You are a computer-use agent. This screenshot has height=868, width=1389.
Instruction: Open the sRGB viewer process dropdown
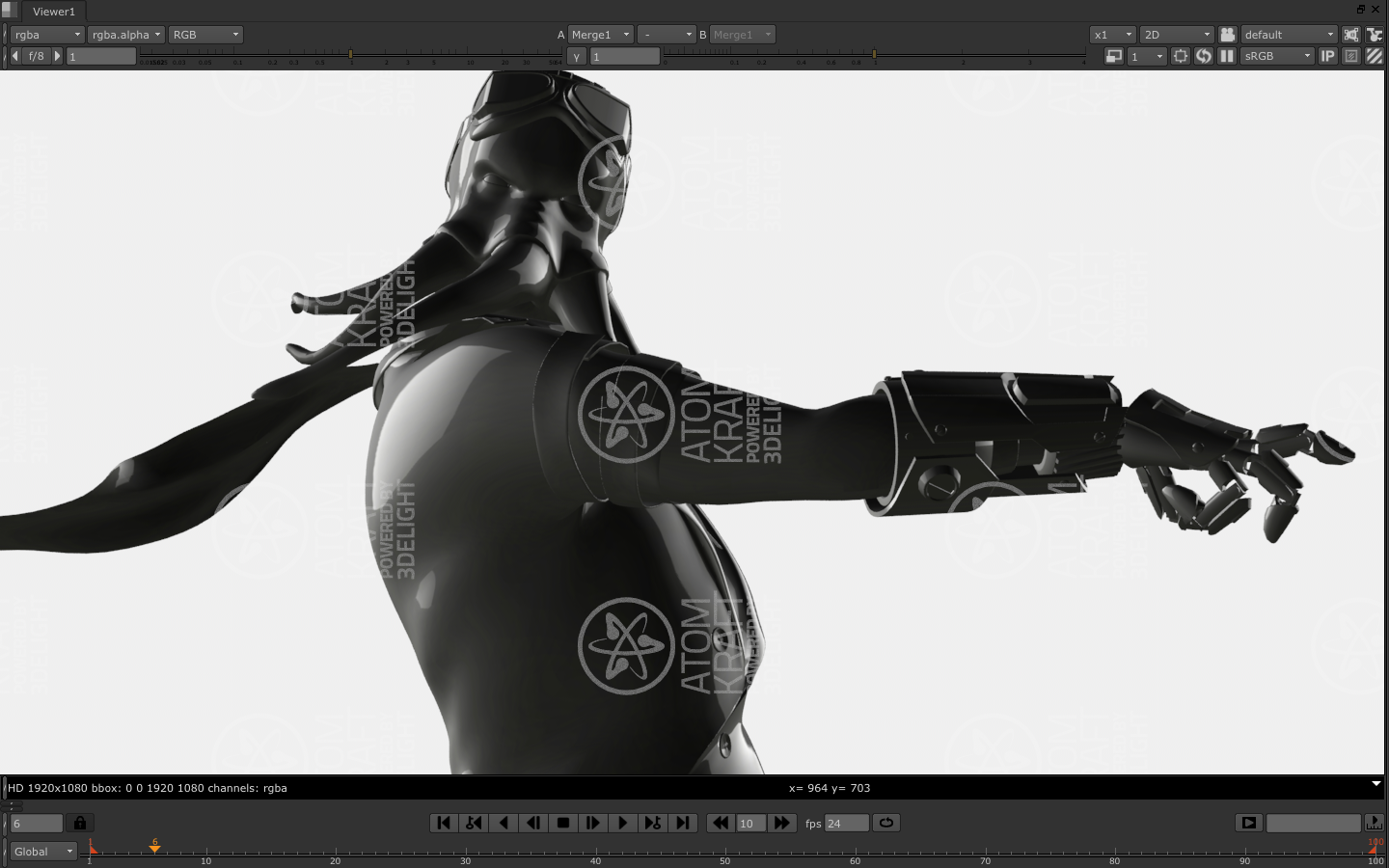click(1277, 56)
